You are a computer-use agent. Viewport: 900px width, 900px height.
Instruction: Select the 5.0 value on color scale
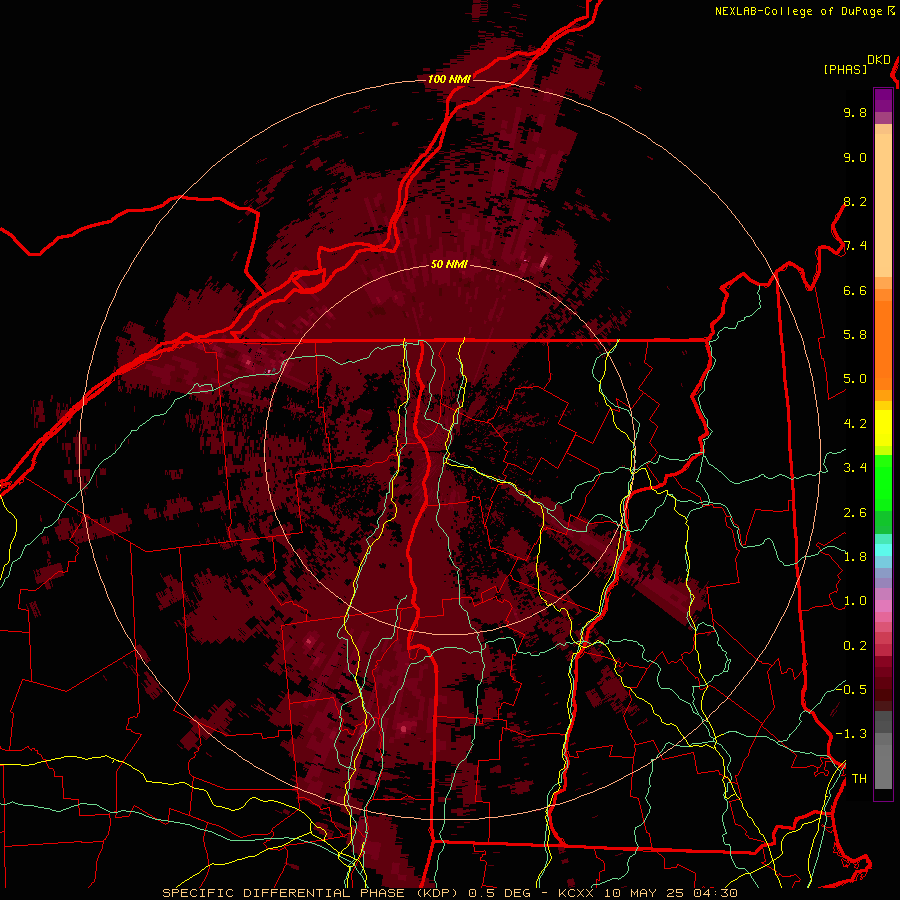[855, 379]
